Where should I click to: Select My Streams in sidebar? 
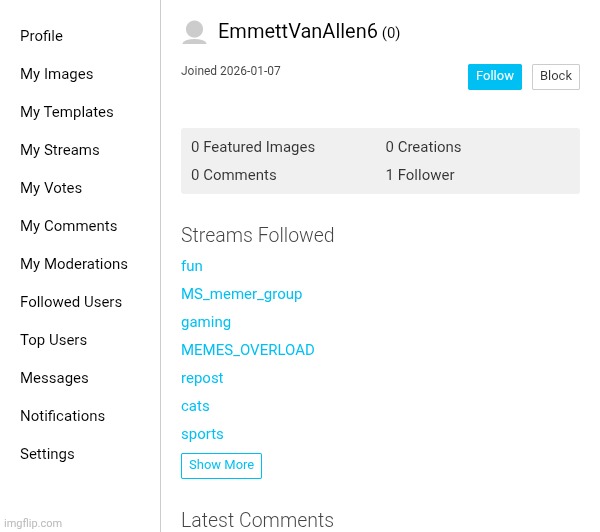pyautogui.click(x=59, y=150)
